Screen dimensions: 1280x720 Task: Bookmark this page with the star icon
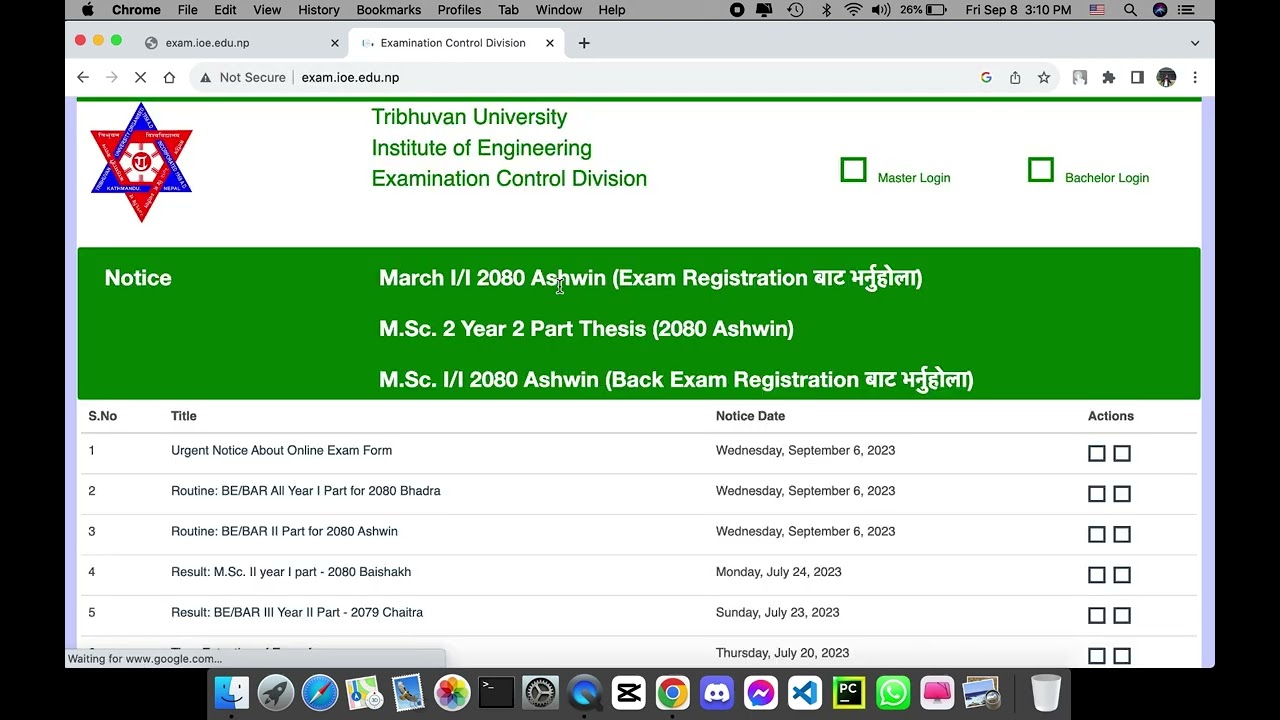coord(1044,77)
